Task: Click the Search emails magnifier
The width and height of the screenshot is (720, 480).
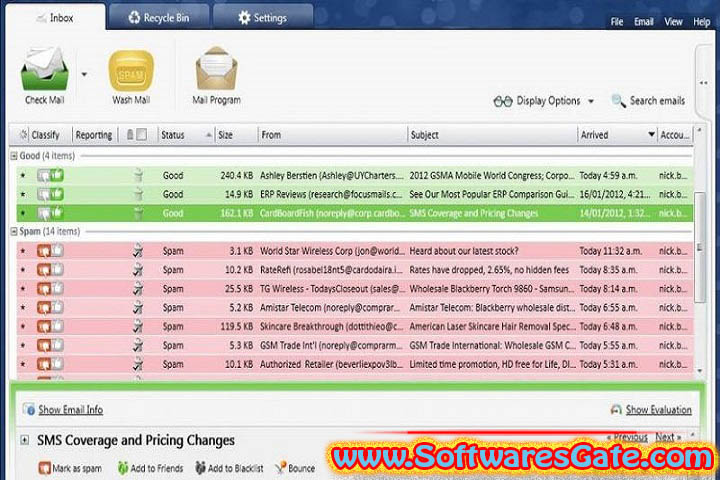Action: 619,101
